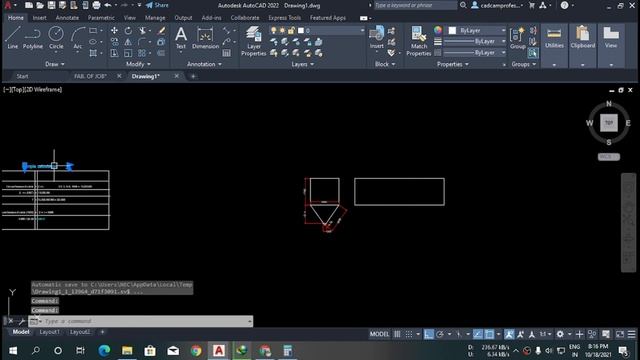Activate the Trim tool

coord(142,31)
